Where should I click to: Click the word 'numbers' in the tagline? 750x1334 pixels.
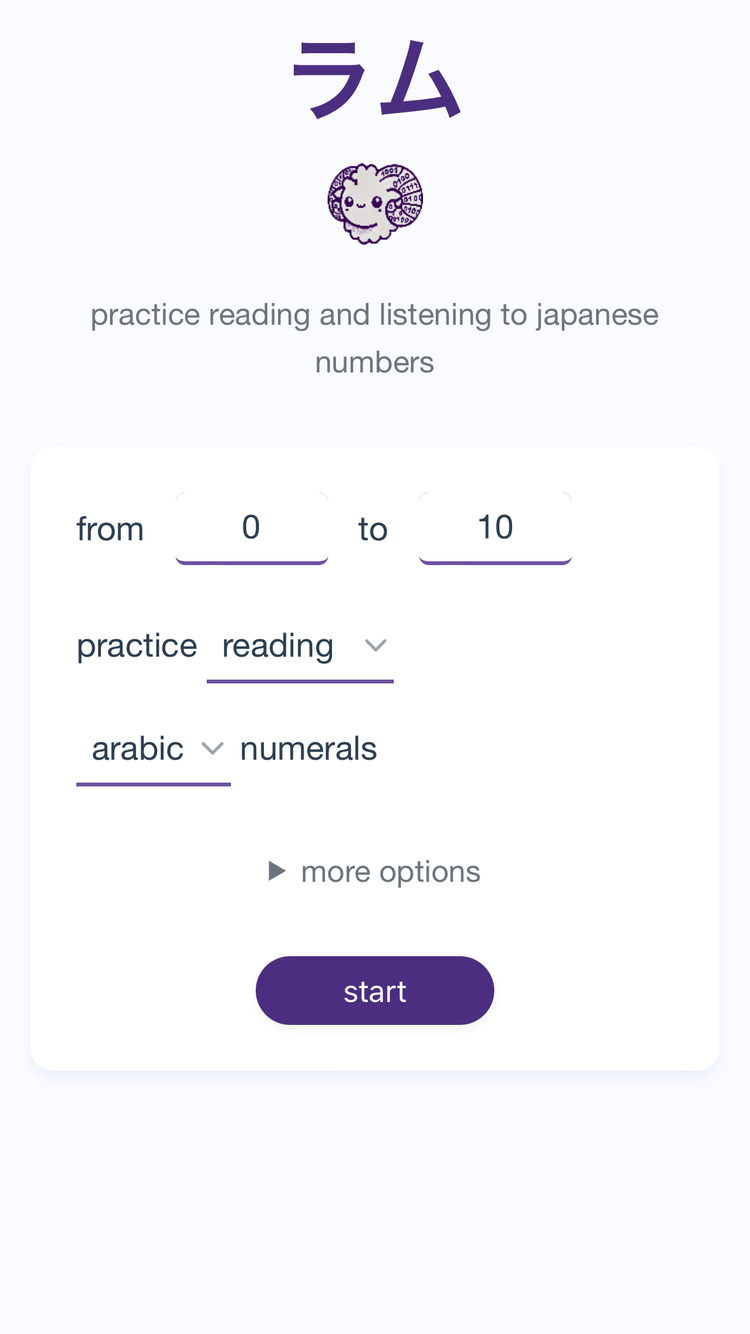[375, 362]
